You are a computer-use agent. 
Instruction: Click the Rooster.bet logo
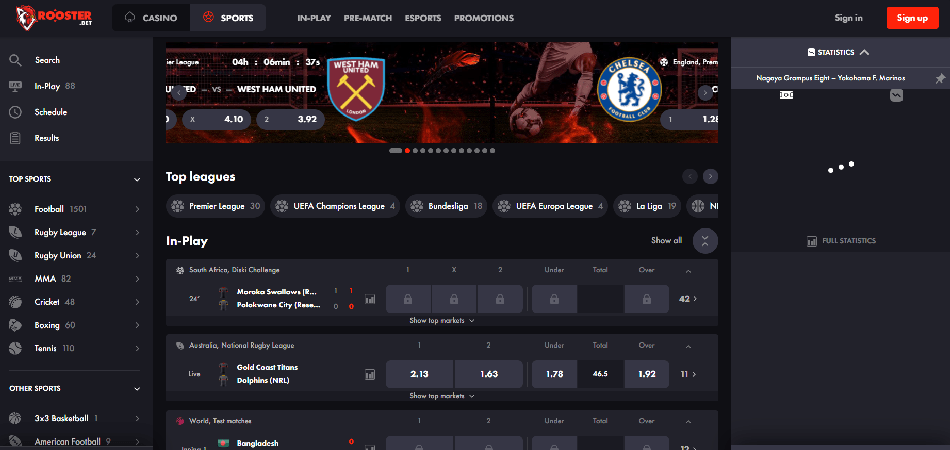54,18
